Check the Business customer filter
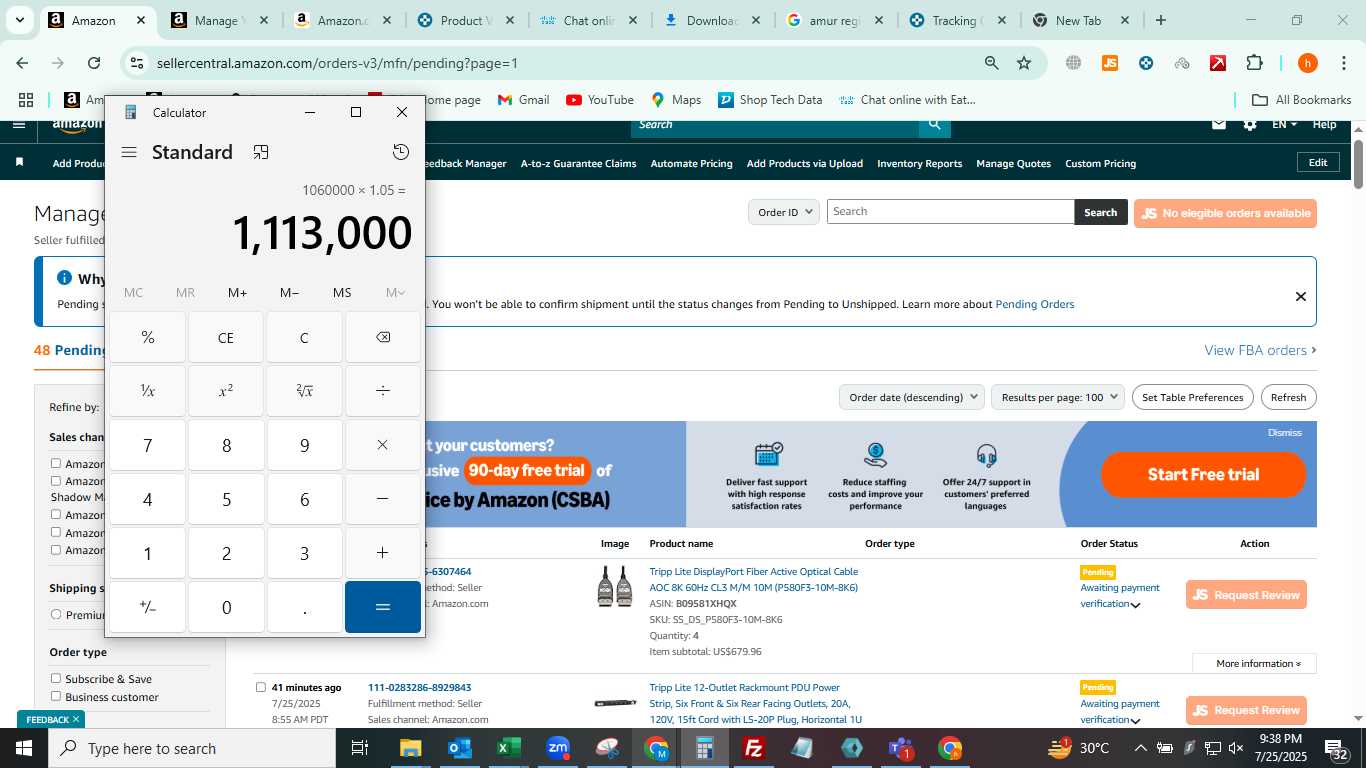The height and width of the screenshot is (768, 1366). tap(56, 697)
